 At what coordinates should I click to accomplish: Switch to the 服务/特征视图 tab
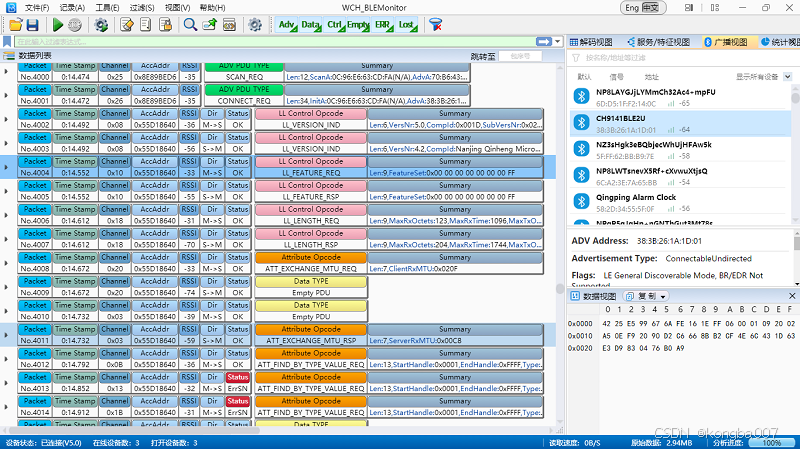coord(658,42)
